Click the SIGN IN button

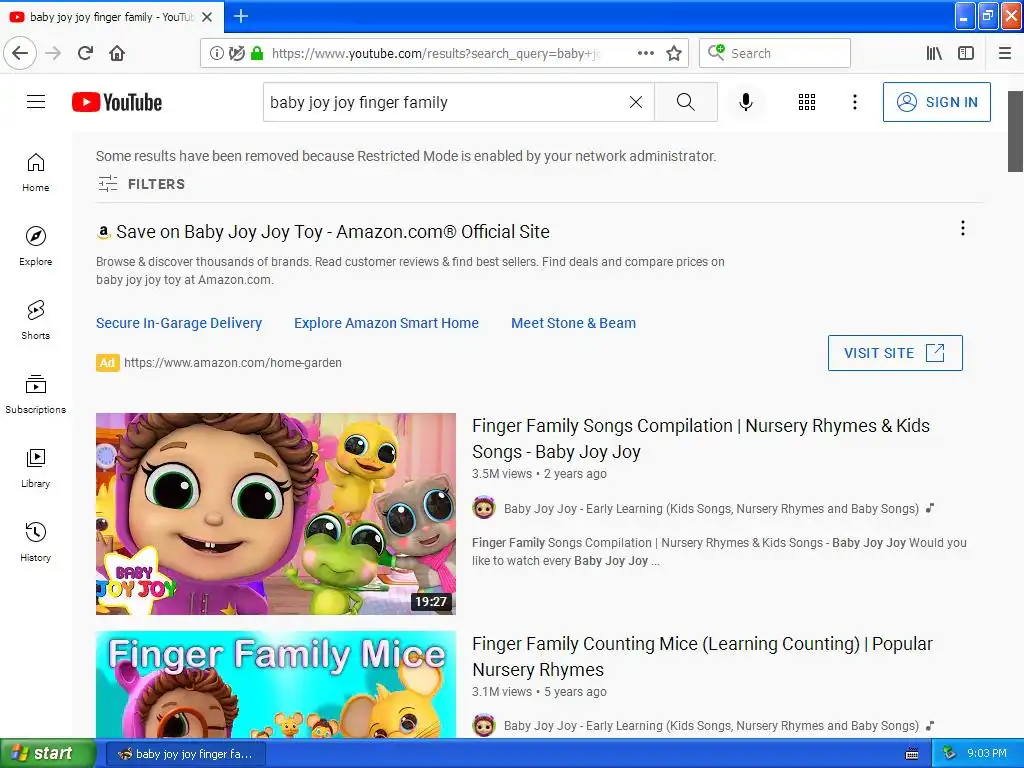tap(936, 102)
